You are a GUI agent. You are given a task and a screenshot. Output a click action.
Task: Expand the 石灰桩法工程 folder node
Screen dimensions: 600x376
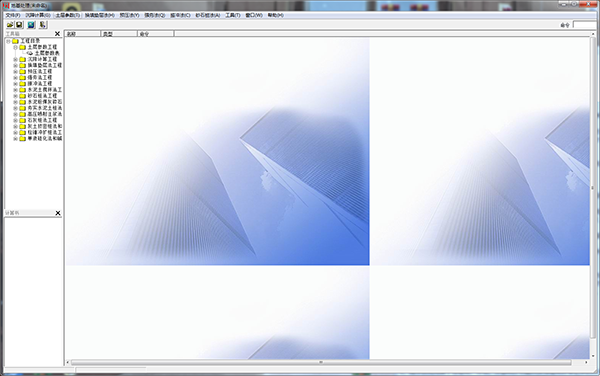click(15, 120)
